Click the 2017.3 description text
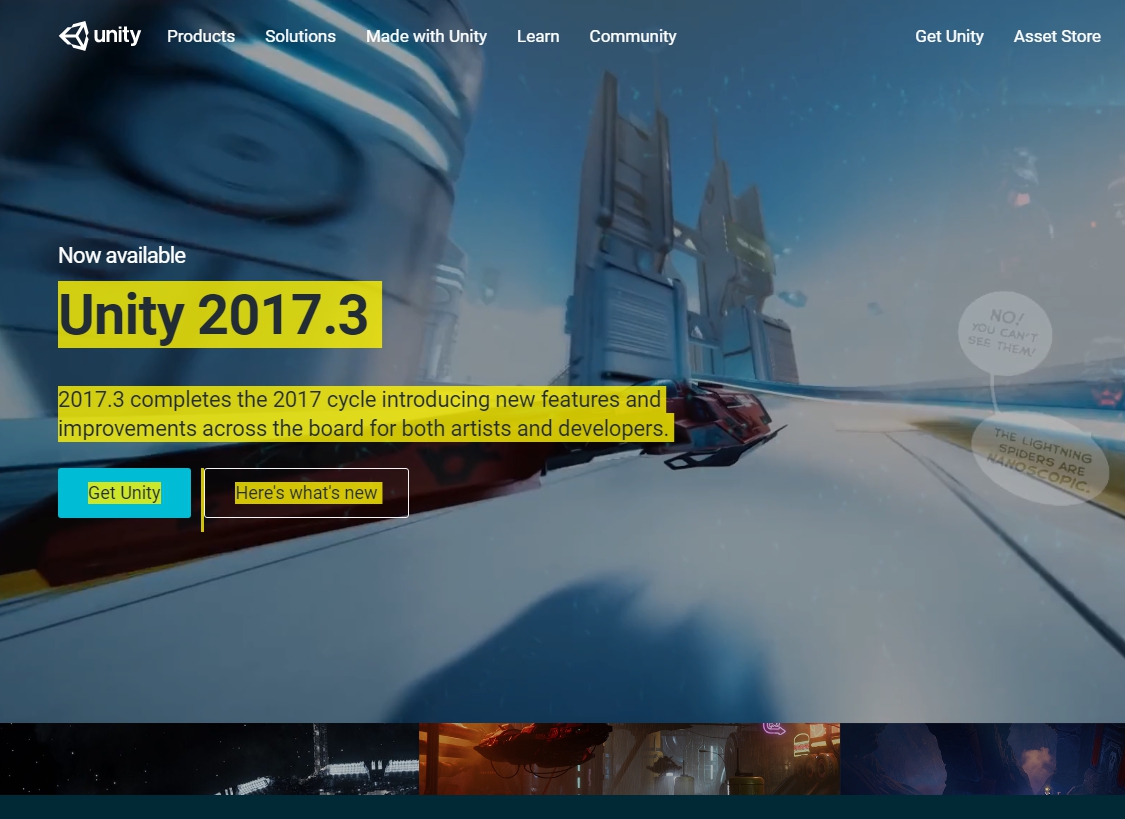This screenshot has height=819, width=1125. click(365, 413)
